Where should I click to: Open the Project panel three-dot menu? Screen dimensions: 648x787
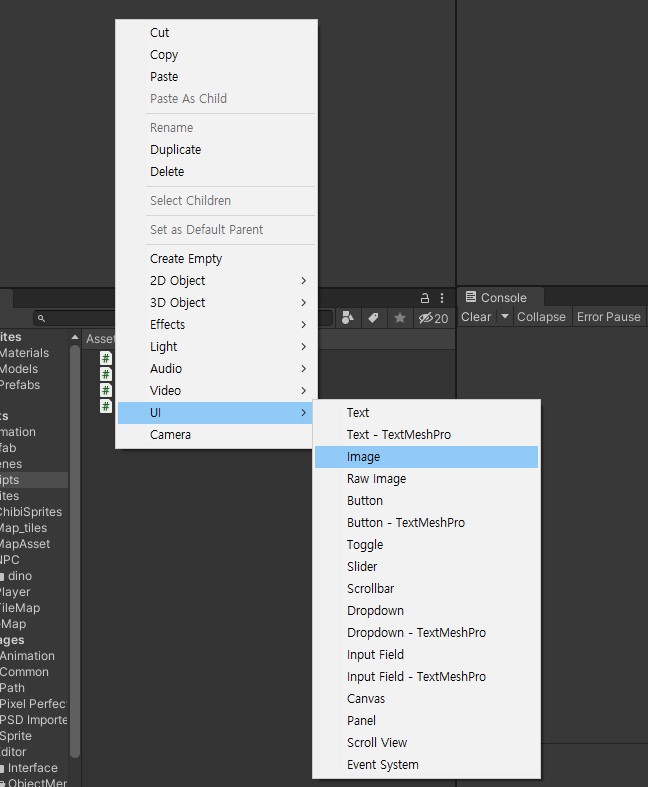coord(442,298)
